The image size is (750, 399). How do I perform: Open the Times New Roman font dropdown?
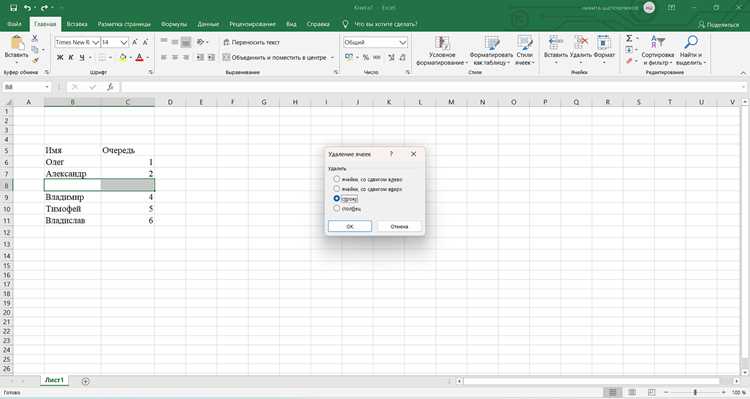click(96, 43)
